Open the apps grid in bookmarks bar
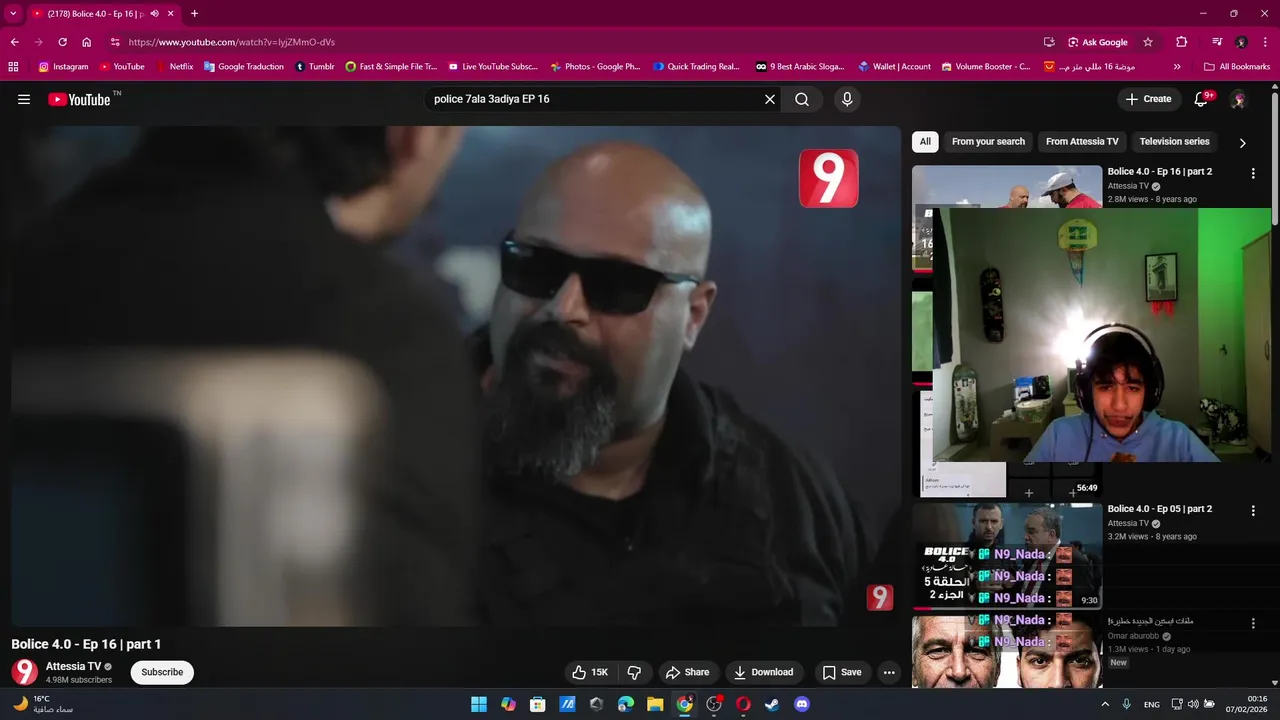Viewport: 1280px width, 720px height. (13, 67)
